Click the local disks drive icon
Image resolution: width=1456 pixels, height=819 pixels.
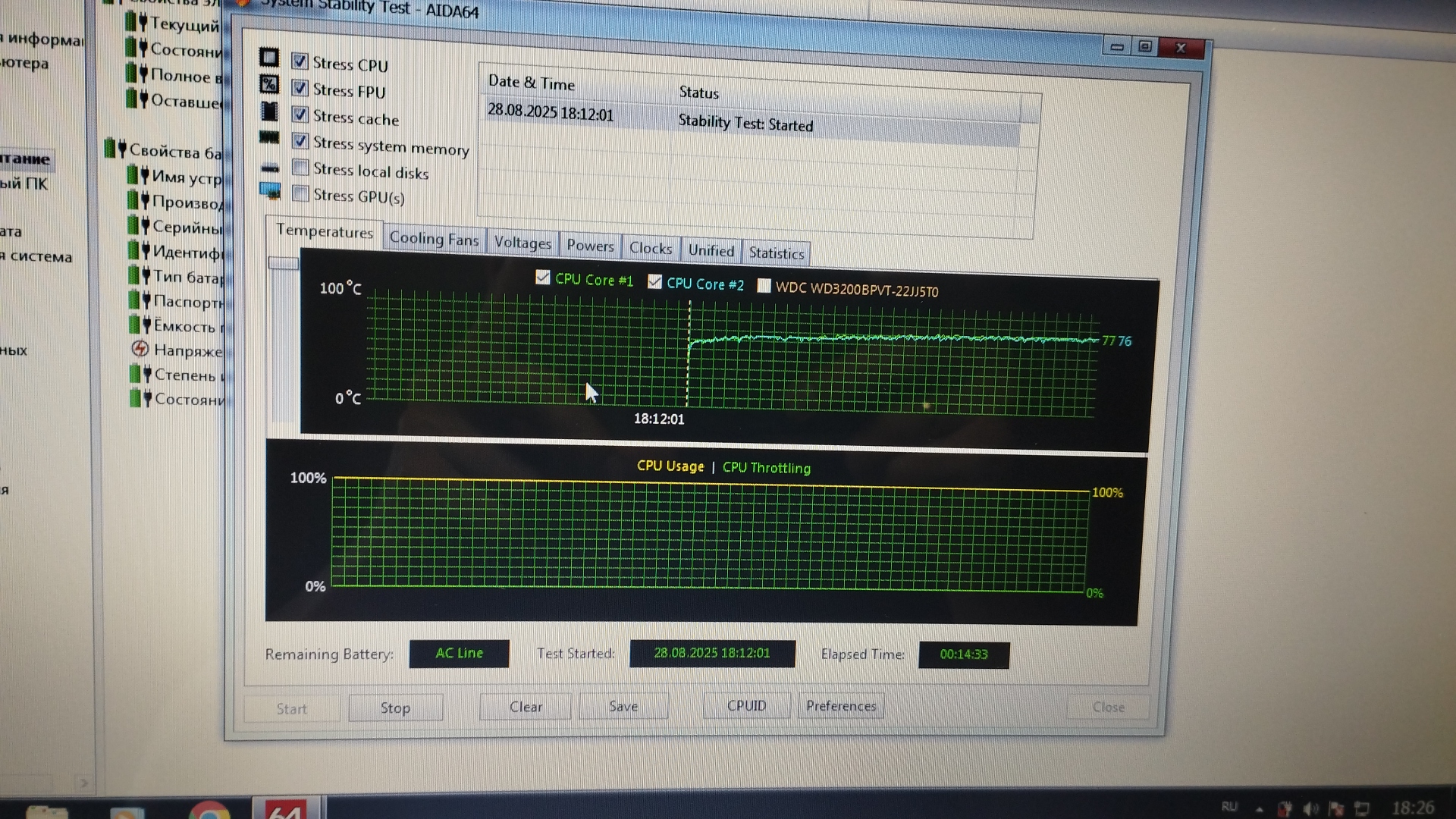(x=270, y=168)
